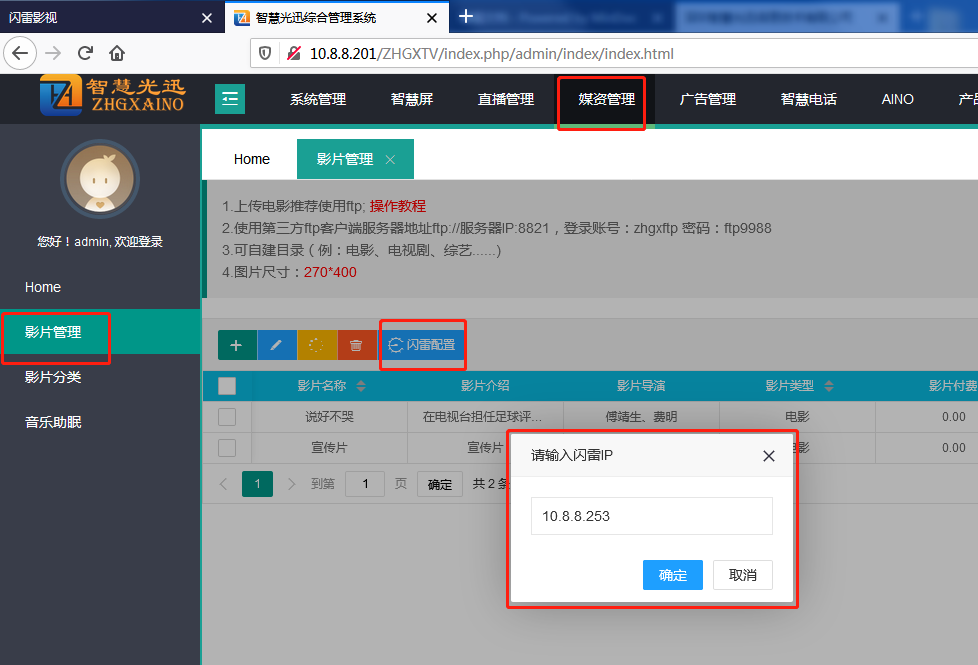The height and width of the screenshot is (665, 978).
Task: Select 影片分类 in the left sidebar
Action: 53,377
